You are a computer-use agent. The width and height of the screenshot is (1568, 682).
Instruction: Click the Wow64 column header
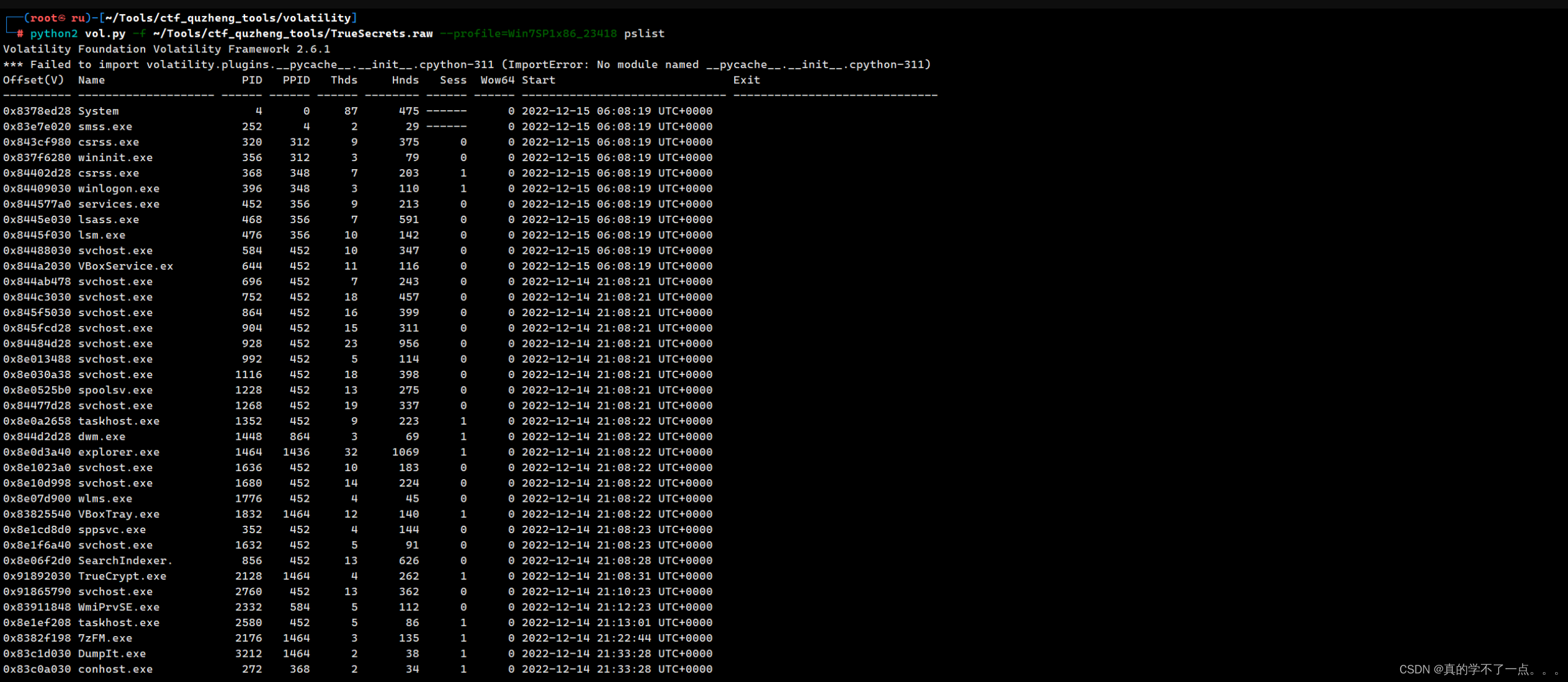pyautogui.click(x=497, y=80)
